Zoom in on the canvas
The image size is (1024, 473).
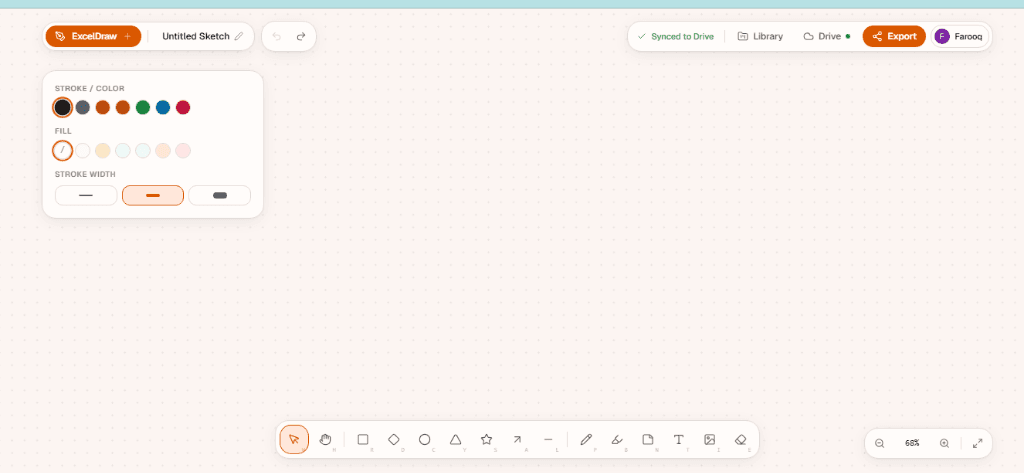(x=944, y=443)
